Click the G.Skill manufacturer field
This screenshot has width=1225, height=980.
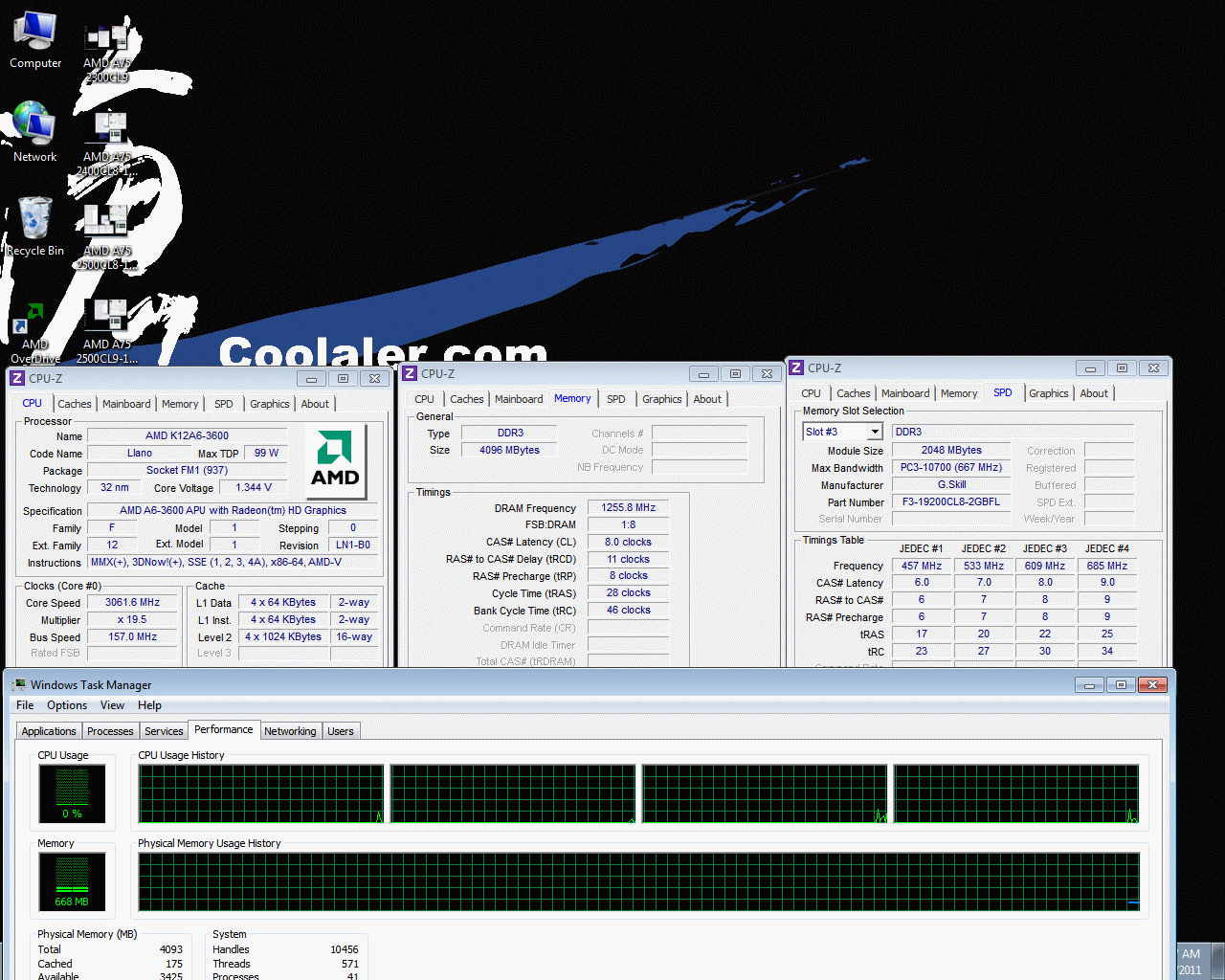(951, 484)
